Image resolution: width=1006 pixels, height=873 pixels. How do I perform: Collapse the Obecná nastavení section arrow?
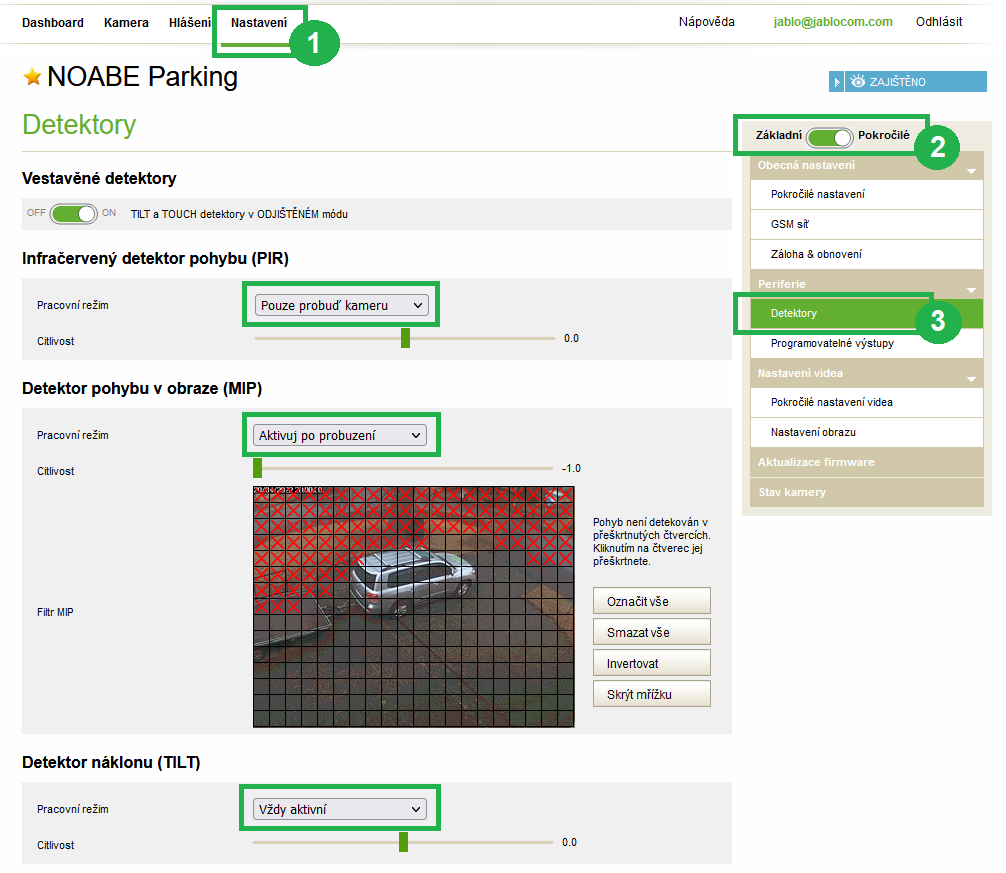pos(970,171)
